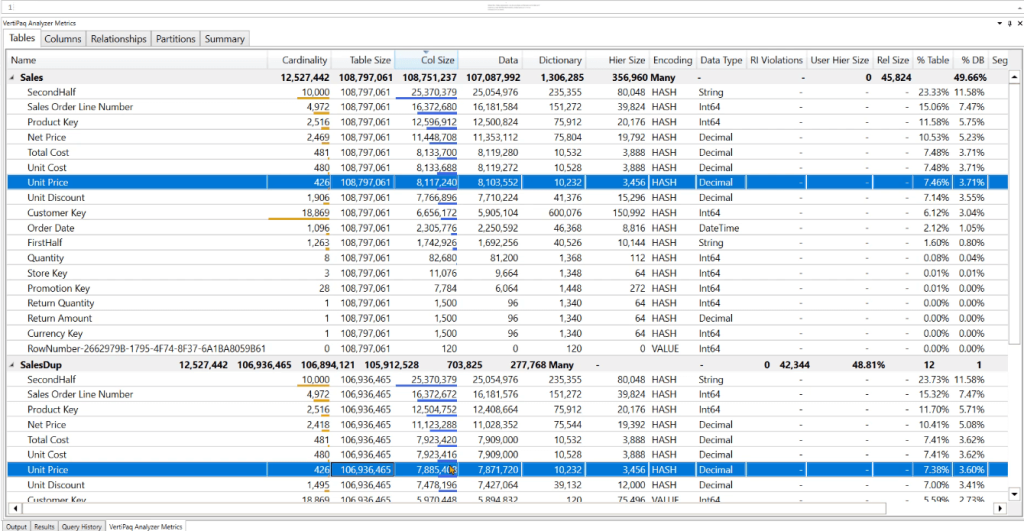Select the SalesDup SecondHalf row
This screenshot has height=531, width=1024.
(507, 379)
